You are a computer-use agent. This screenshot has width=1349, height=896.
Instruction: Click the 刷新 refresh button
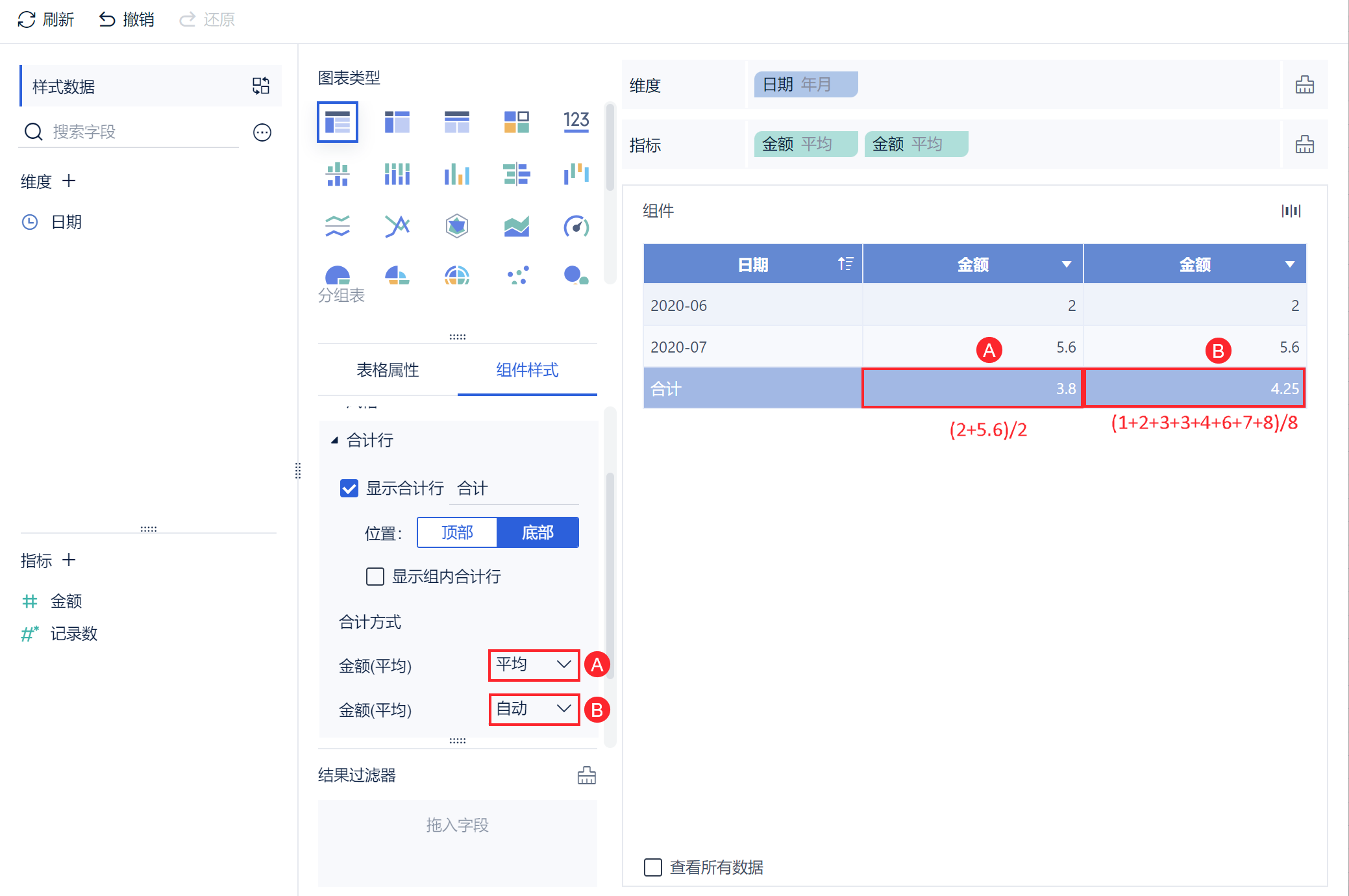[46, 19]
